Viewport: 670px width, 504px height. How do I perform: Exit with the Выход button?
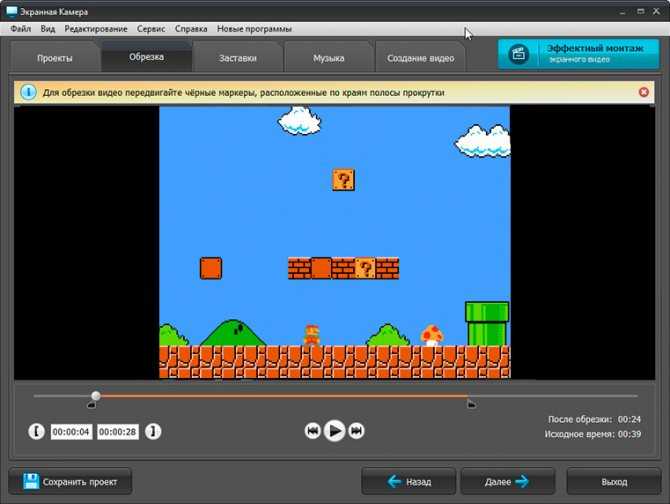[614, 481]
